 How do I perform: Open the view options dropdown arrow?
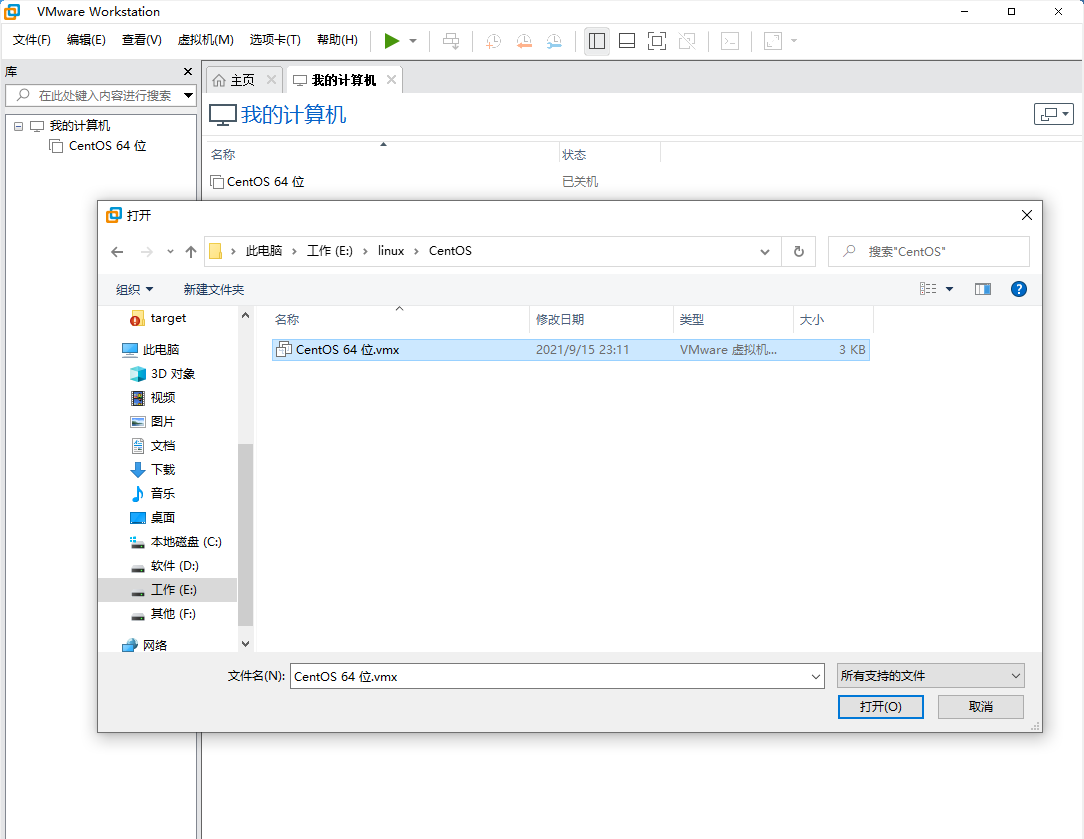pos(949,289)
